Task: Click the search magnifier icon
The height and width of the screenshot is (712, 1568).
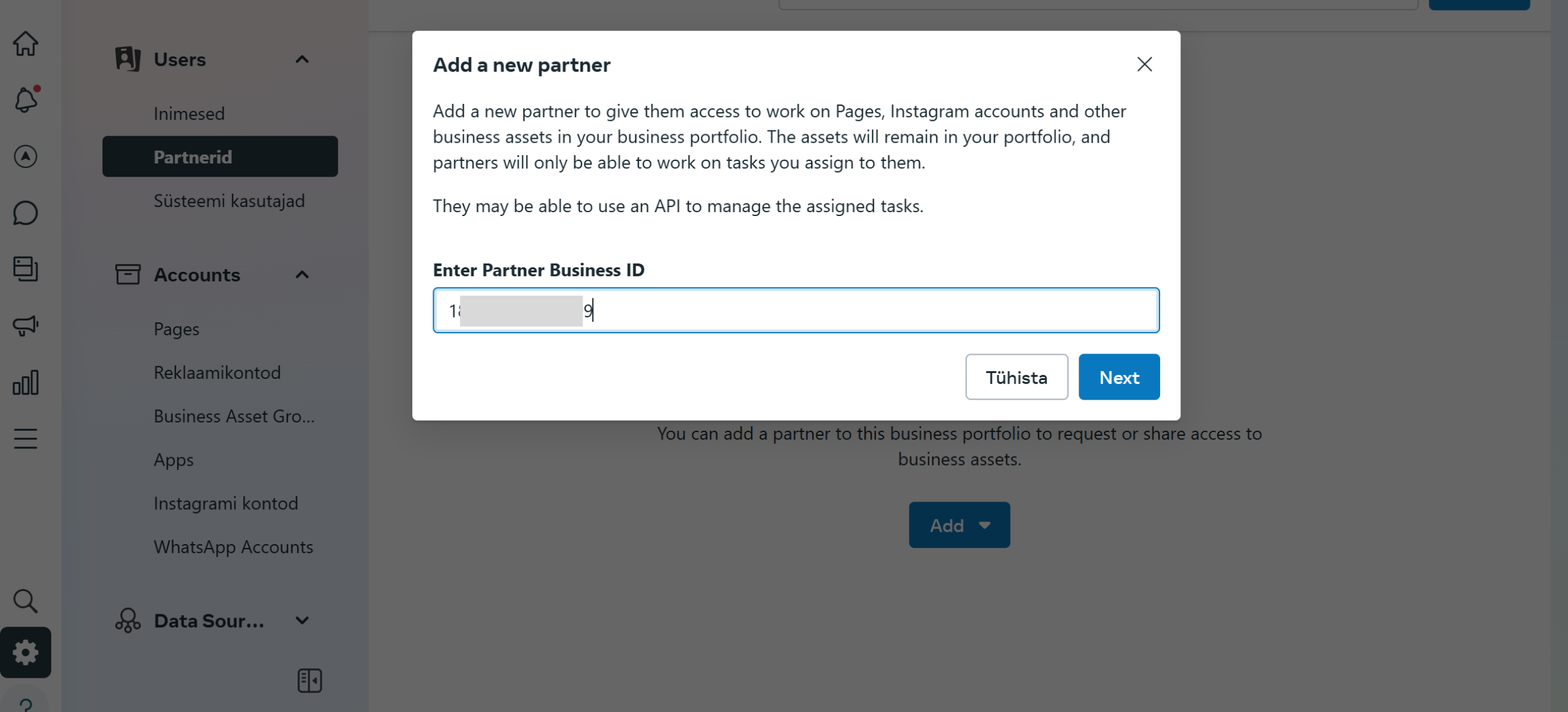Action: click(x=25, y=601)
